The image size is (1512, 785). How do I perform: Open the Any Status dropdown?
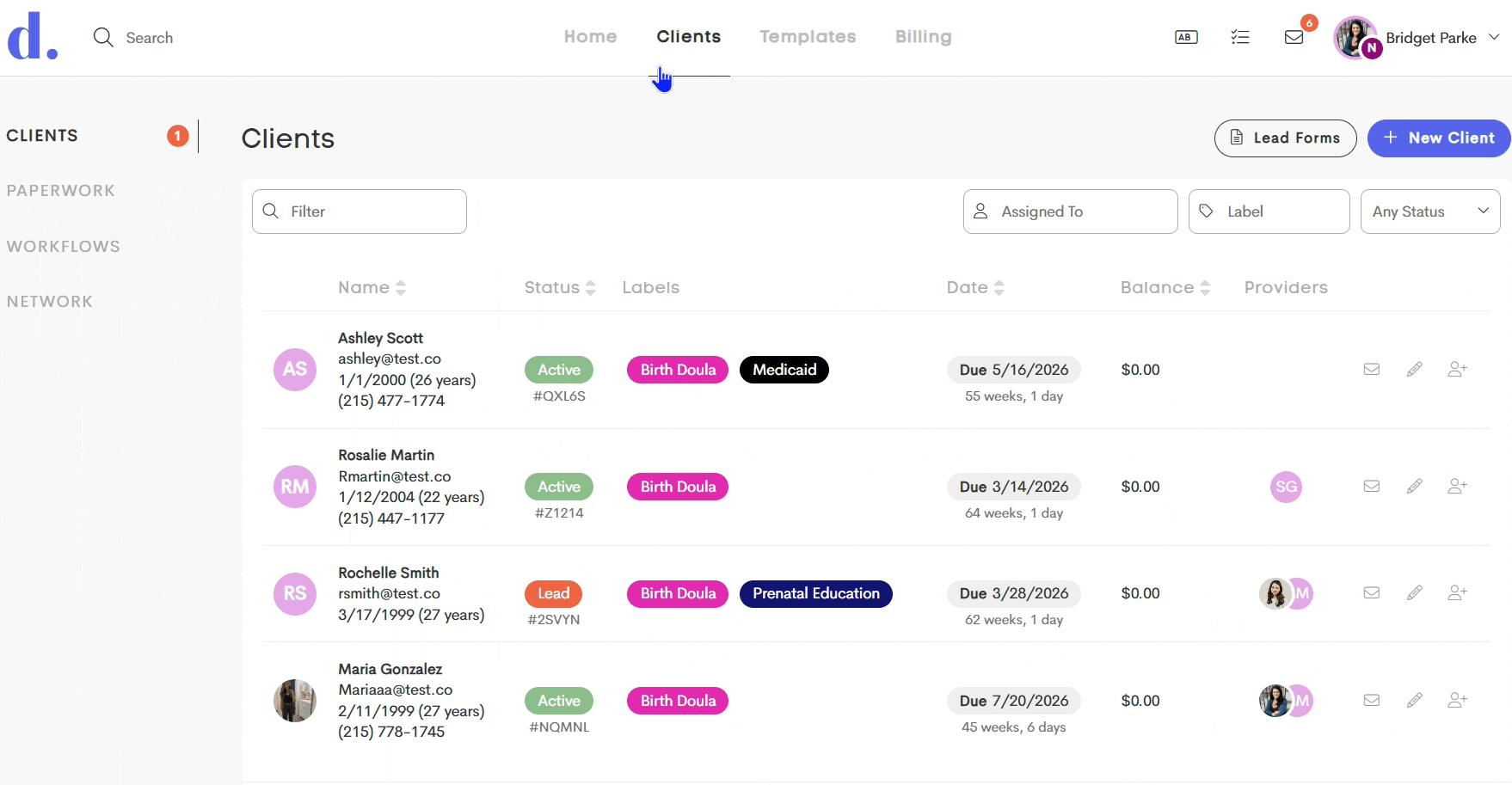(x=1430, y=212)
